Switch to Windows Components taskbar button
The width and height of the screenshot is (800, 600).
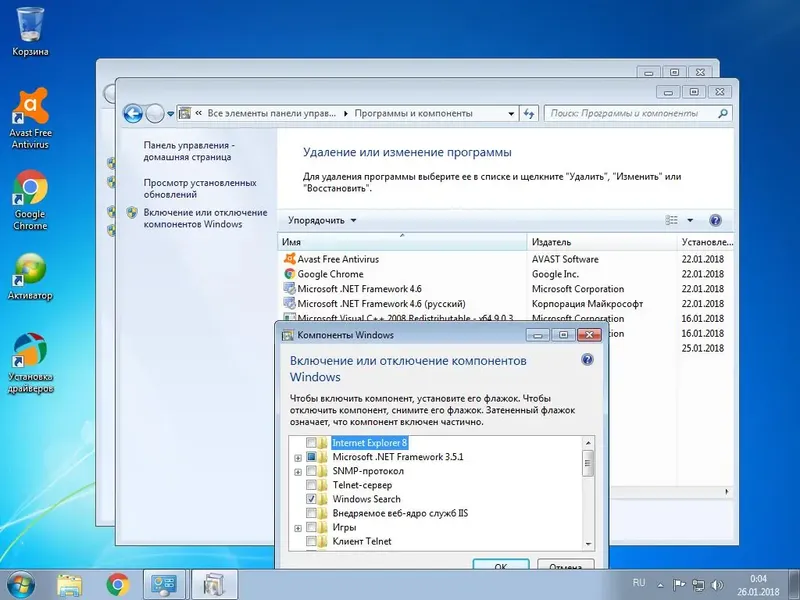point(215,585)
